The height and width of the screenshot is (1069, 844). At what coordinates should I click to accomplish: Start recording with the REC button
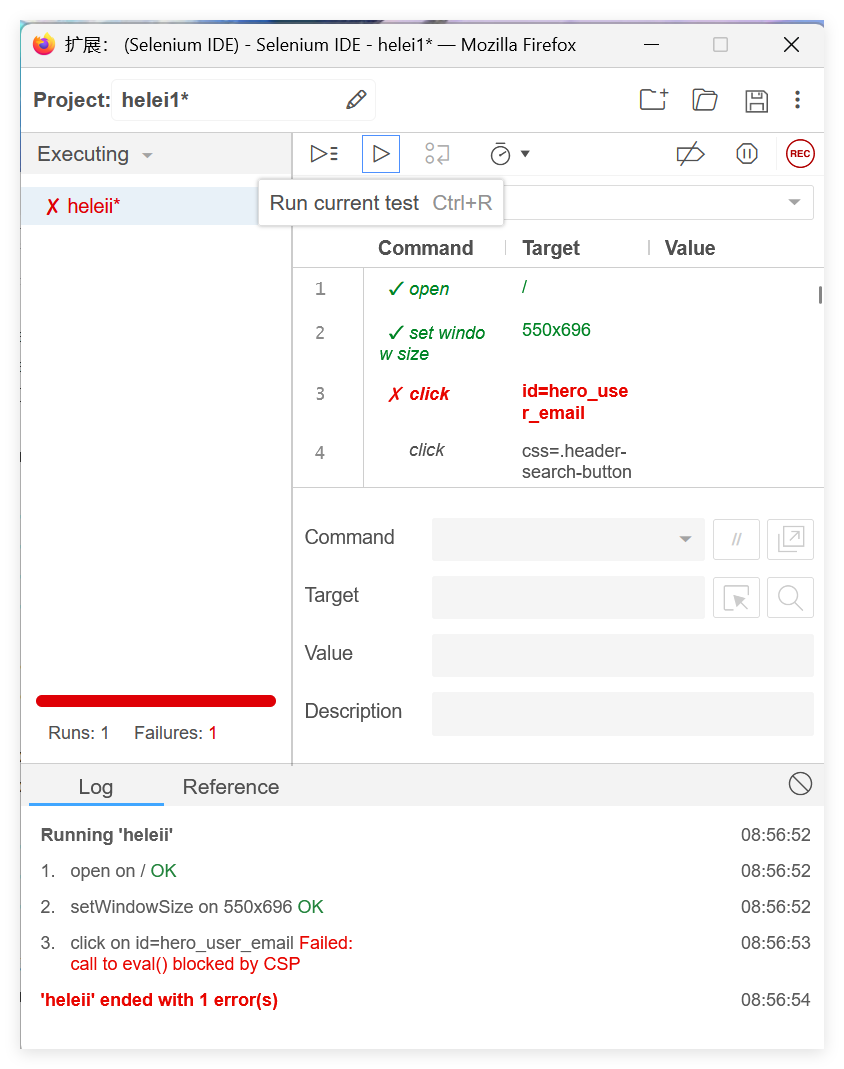800,153
